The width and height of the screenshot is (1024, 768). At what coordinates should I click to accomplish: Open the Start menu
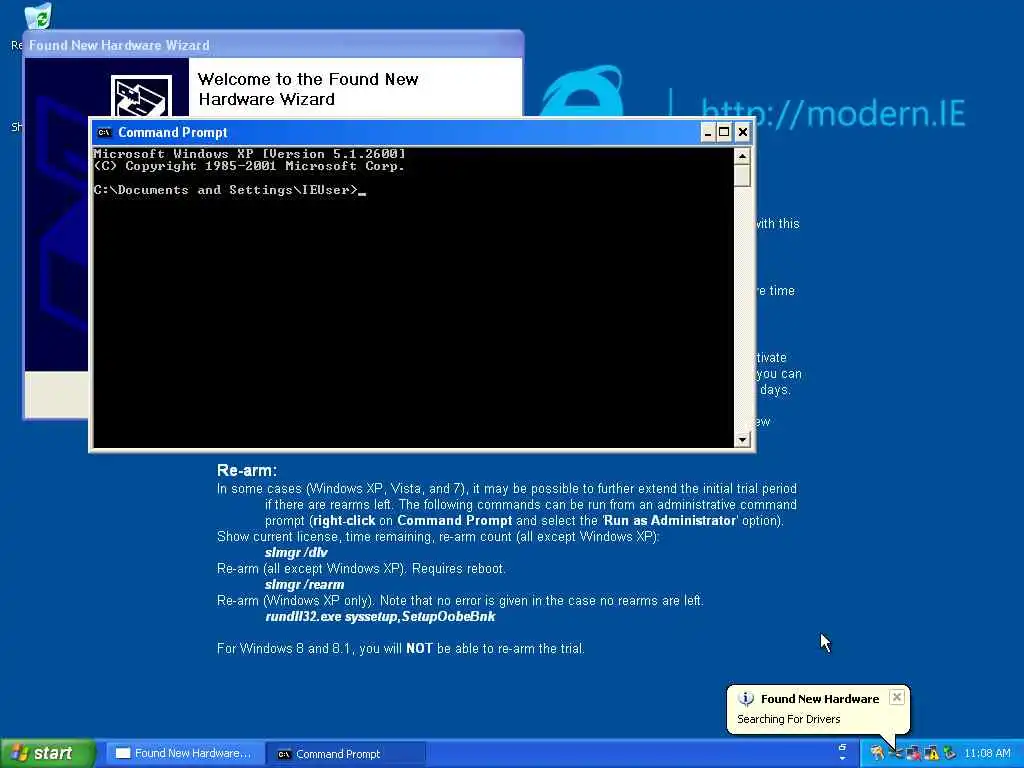[47, 753]
